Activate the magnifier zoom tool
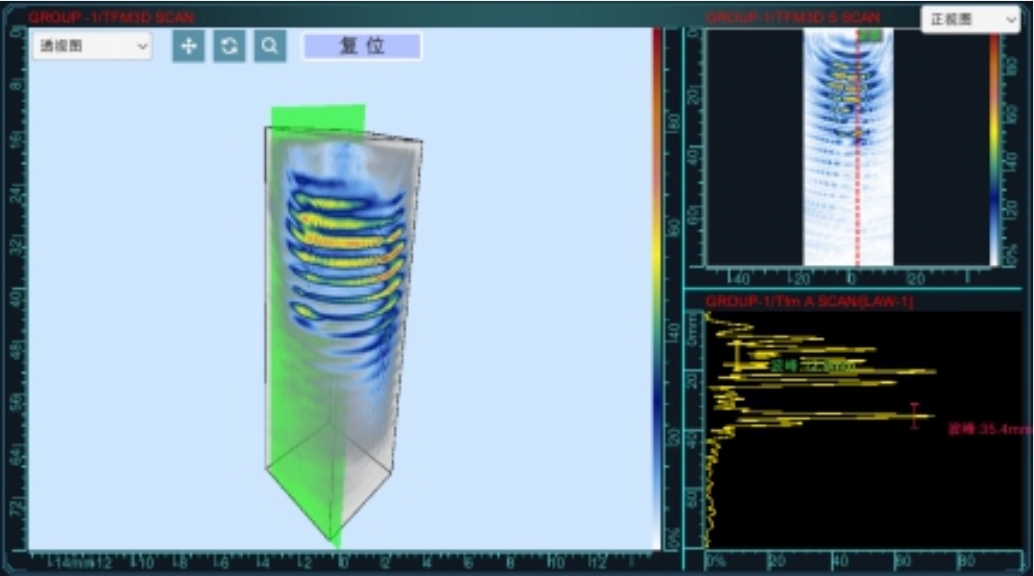This screenshot has height=576, width=1034. pyautogui.click(x=270, y=46)
